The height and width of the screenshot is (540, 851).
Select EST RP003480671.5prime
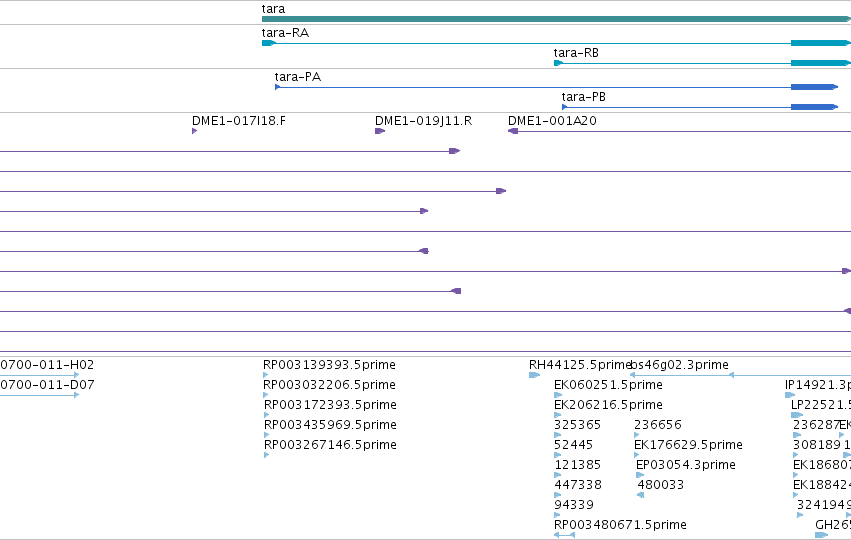pyautogui.click(x=564, y=535)
